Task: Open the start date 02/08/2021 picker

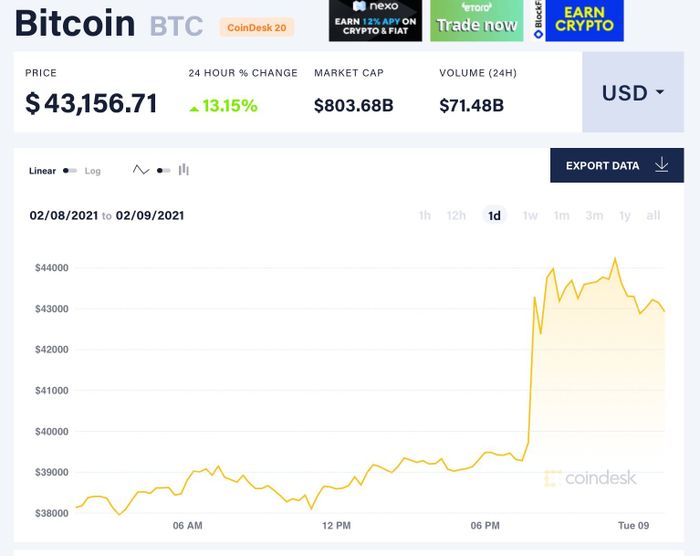Action: click(64, 216)
